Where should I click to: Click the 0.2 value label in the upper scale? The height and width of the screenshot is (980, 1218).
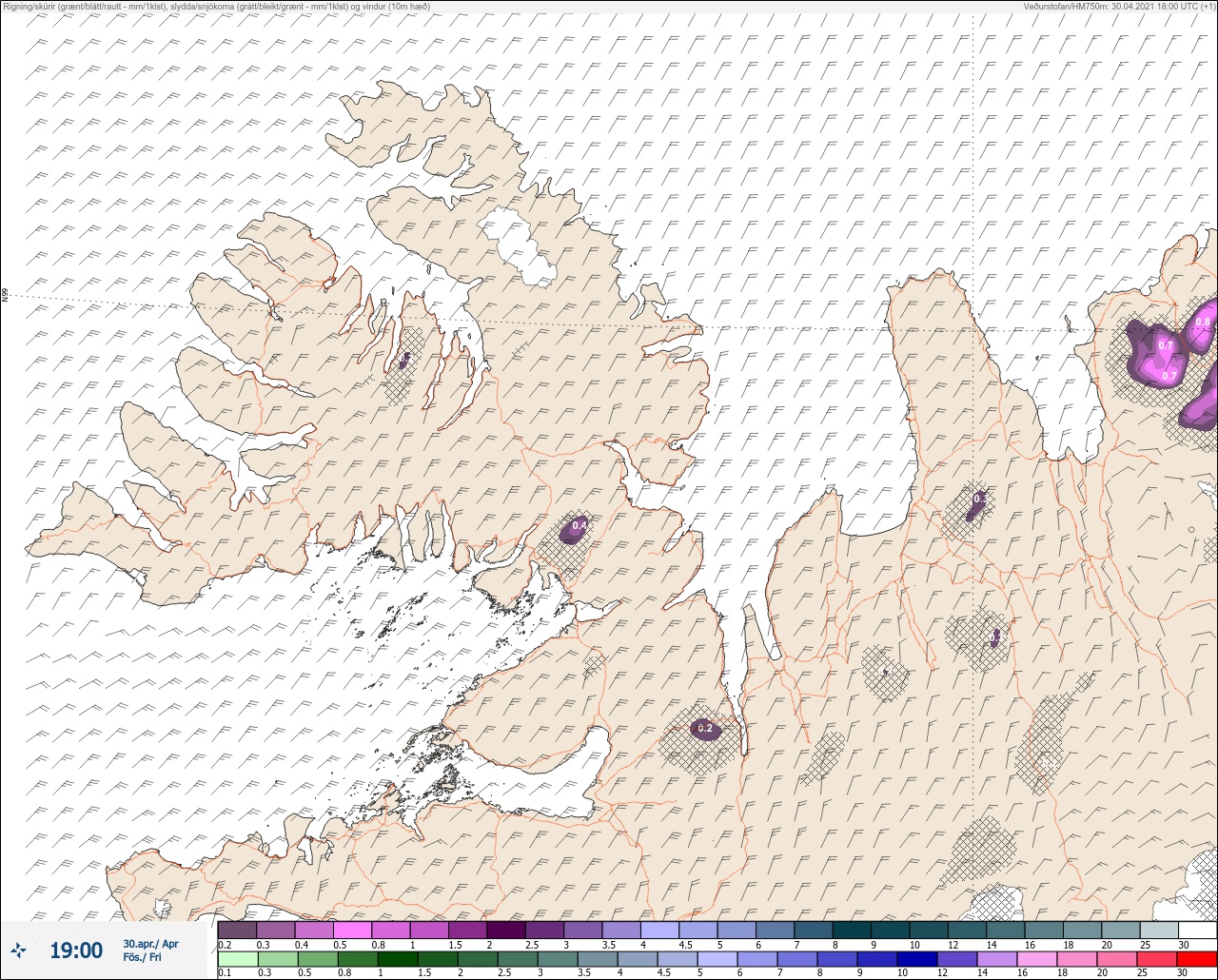click(225, 945)
